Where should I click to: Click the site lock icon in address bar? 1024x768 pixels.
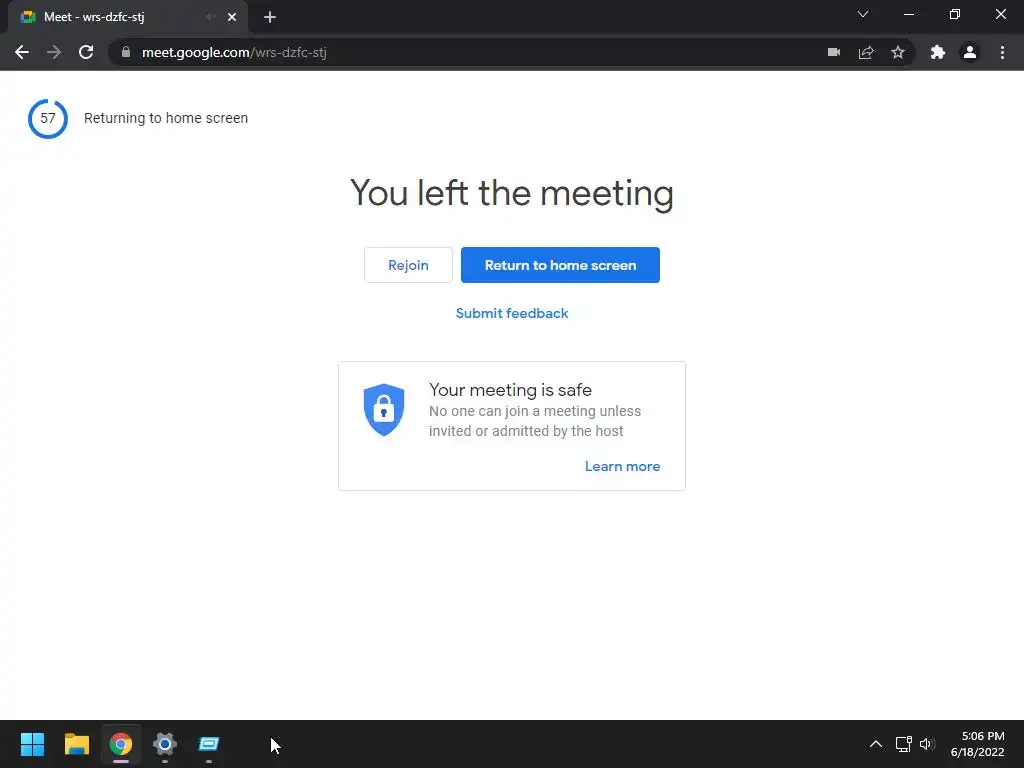pos(126,52)
